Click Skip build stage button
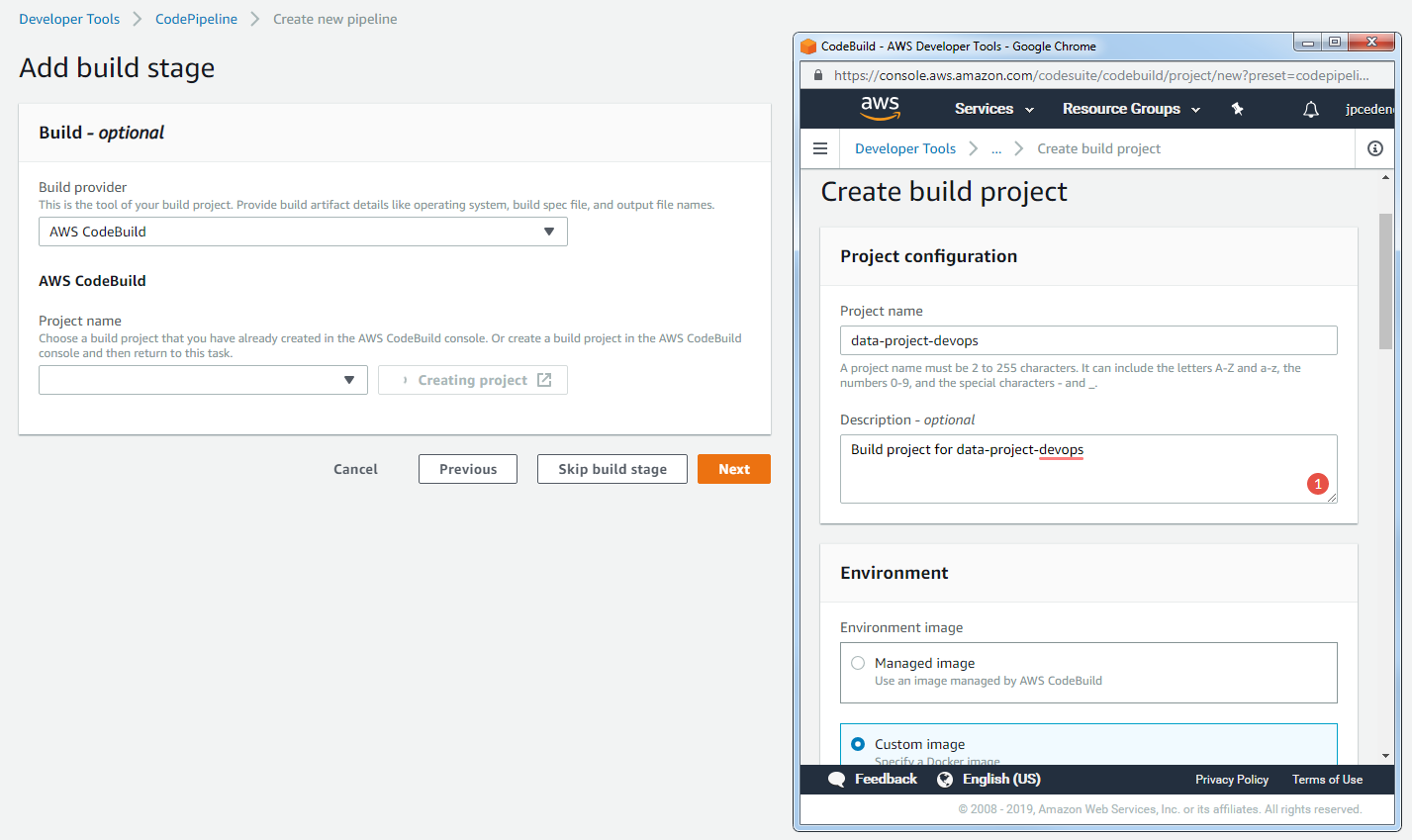Image resolution: width=1412 pixels, height=840 pixels. pos(612,469)
